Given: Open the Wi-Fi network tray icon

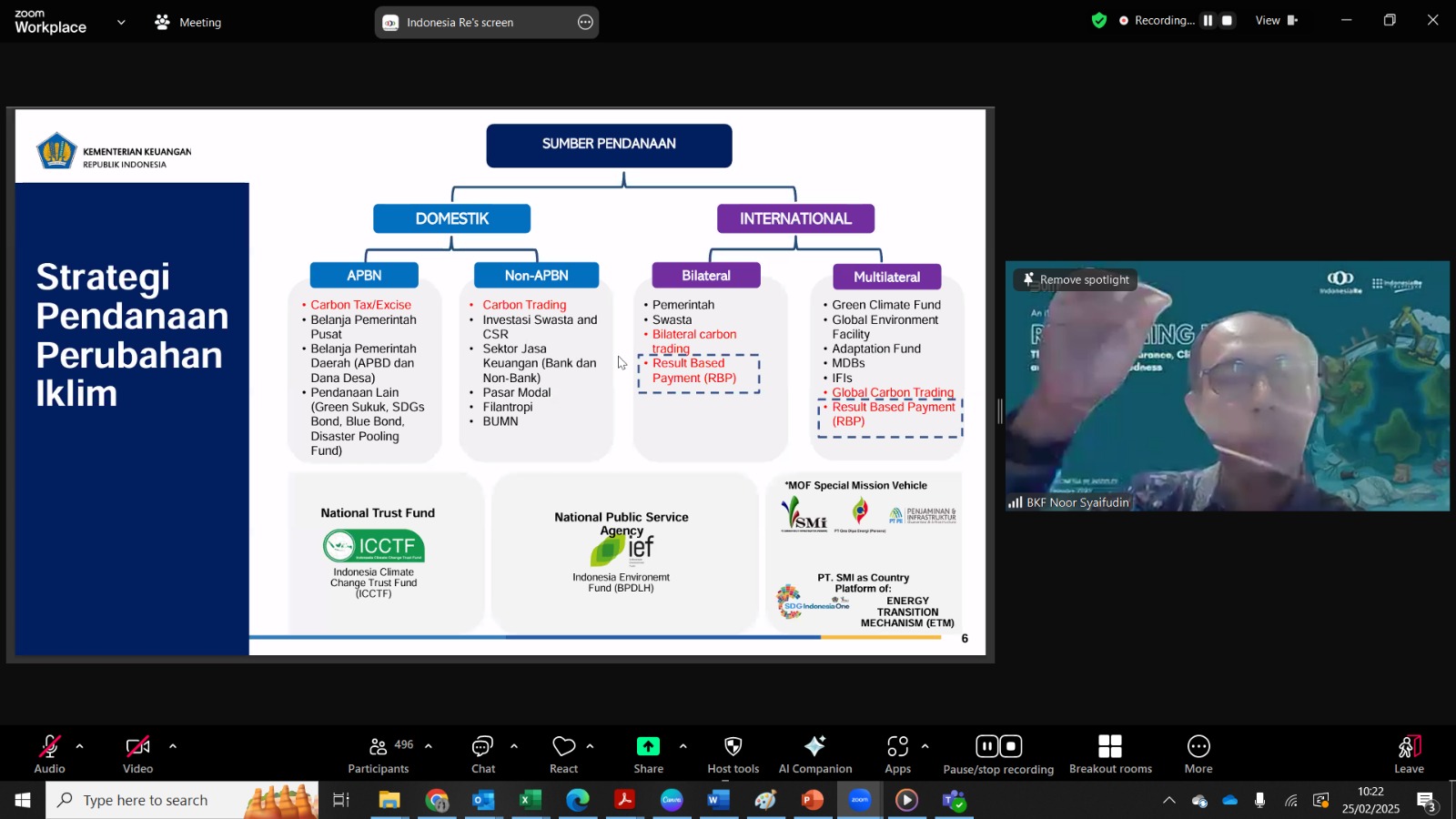Looking at the screenshot, I should (x=1291, y=800).
